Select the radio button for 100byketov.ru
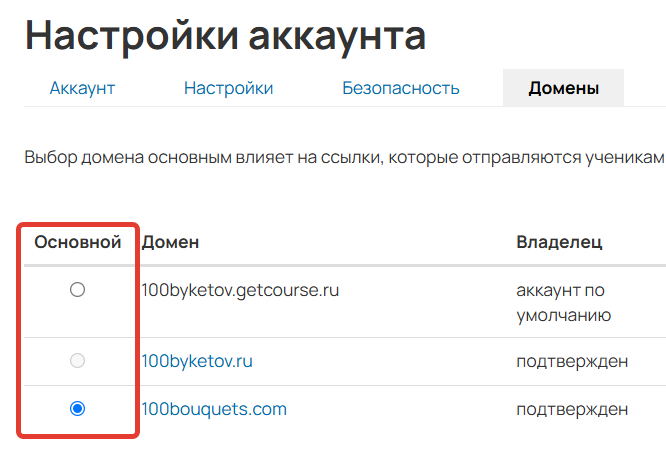 pos(77,360)
